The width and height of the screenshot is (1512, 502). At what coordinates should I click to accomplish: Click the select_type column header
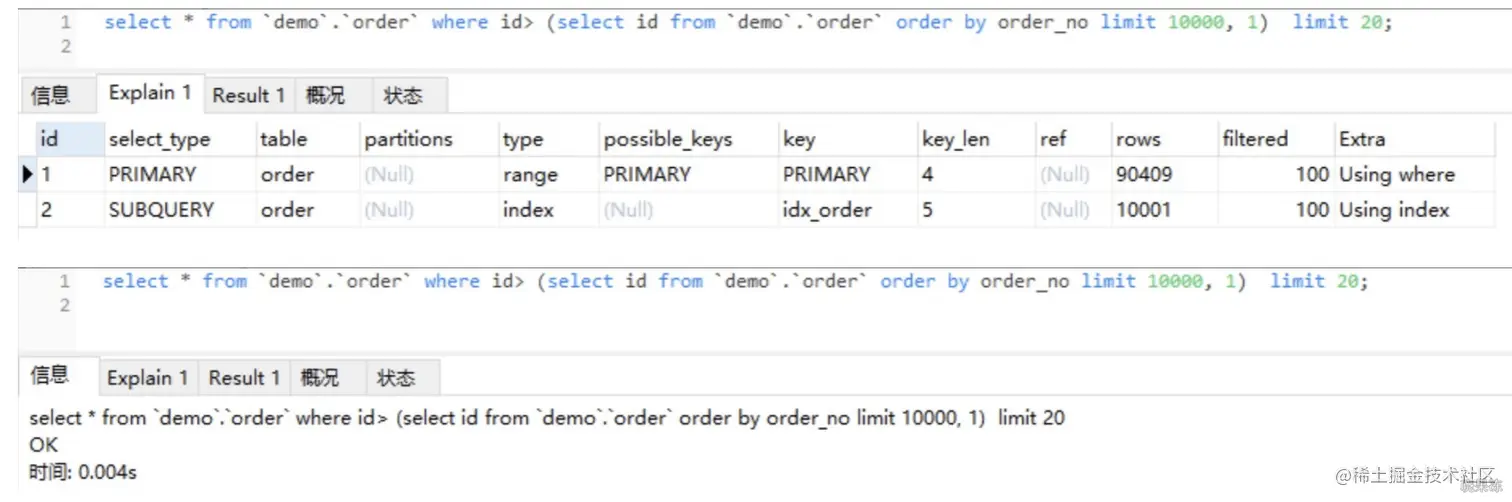179,139
